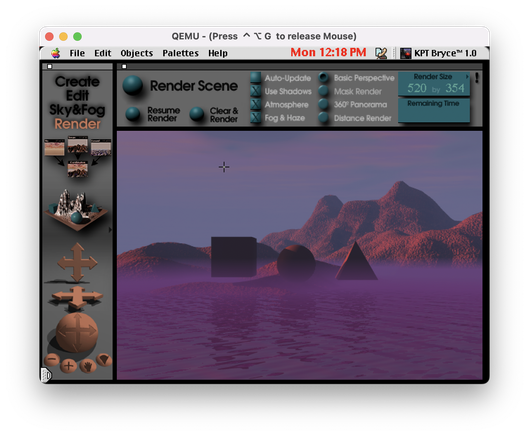Open the KPT Bryce 1.0 application menu
This screenshot has width=529, height=436.
coord(439,53)
